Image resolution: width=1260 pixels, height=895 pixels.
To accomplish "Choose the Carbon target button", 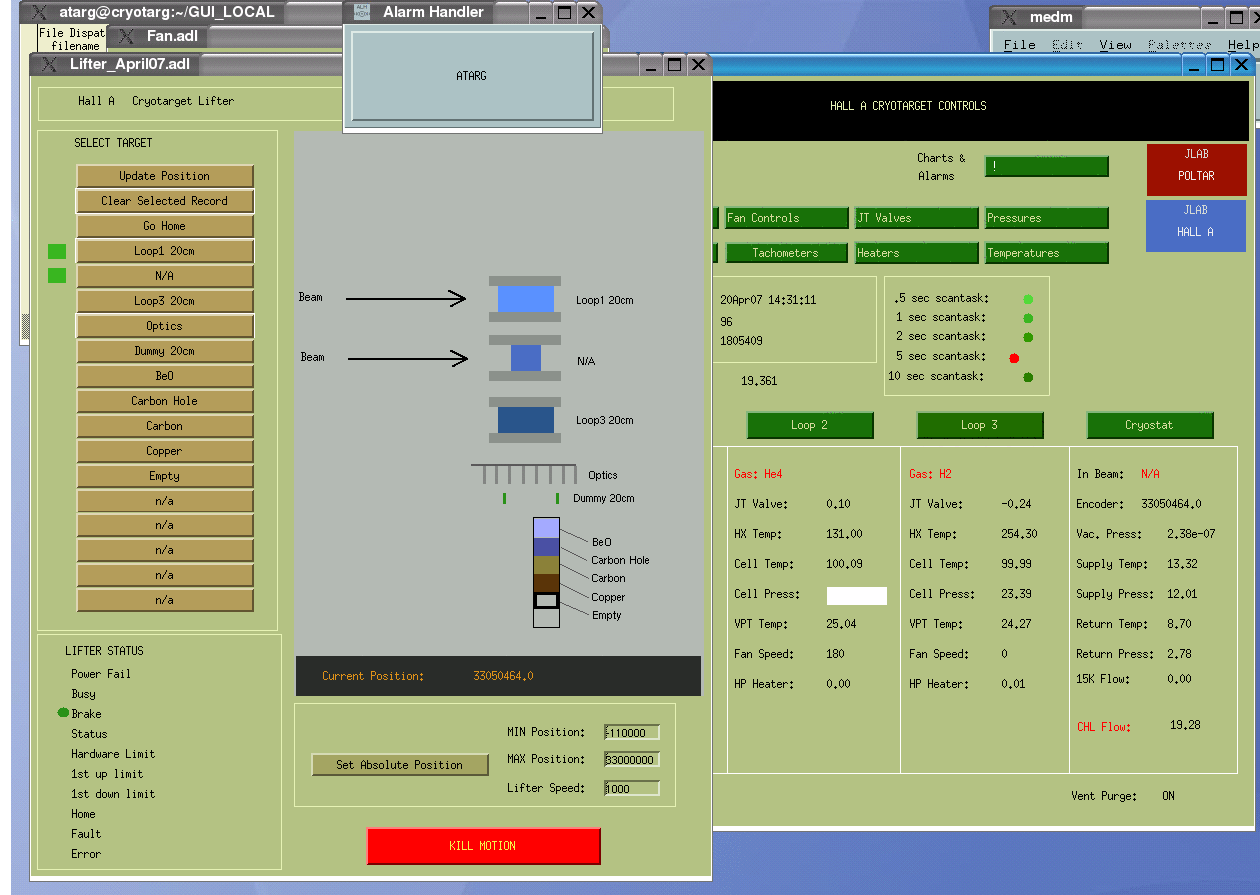I will [x=165, y=426].
